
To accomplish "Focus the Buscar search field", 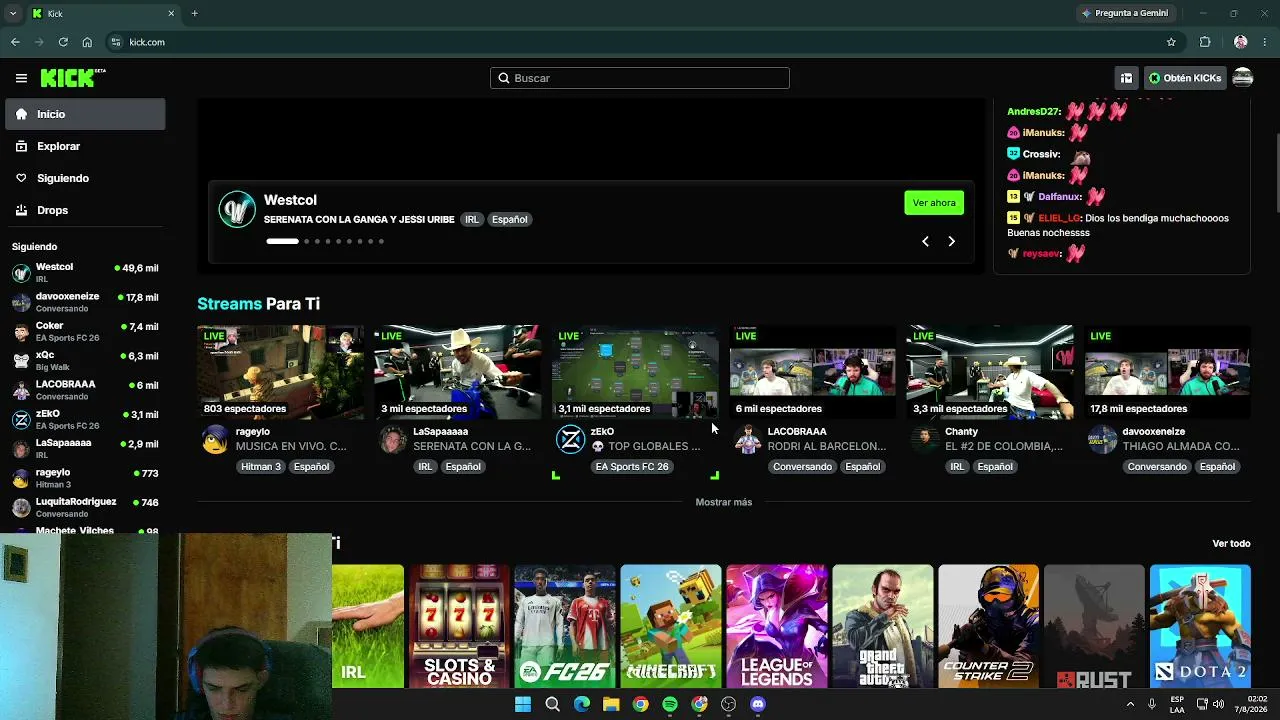I will coord(640,78).
